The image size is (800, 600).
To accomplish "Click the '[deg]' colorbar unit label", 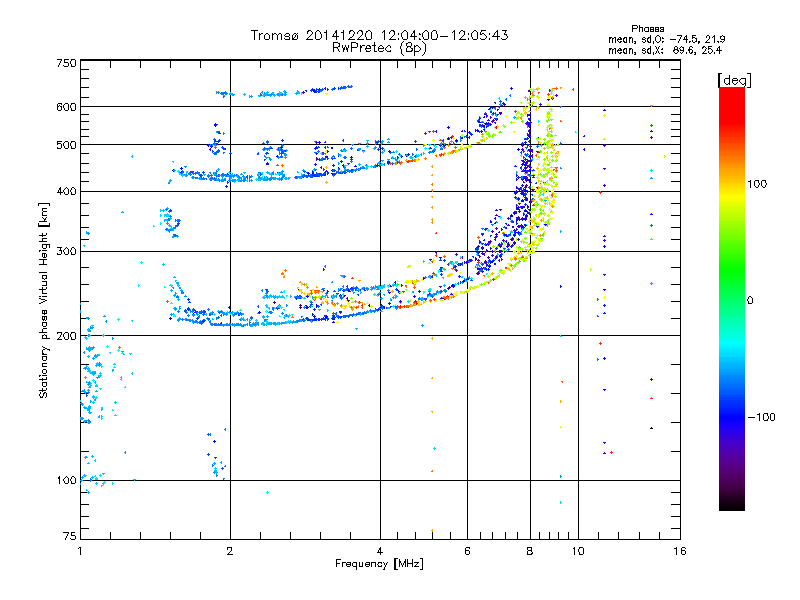I will (734, 80).
